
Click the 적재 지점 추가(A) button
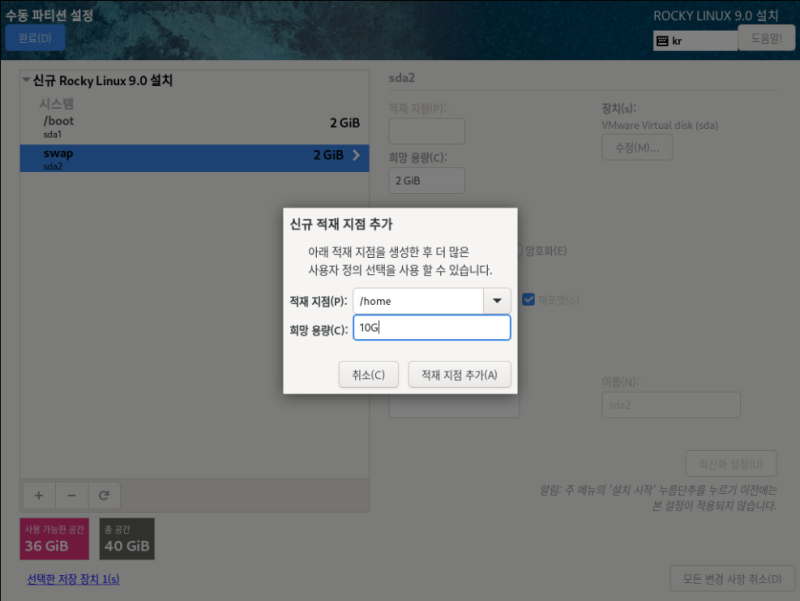coord(459,375)
